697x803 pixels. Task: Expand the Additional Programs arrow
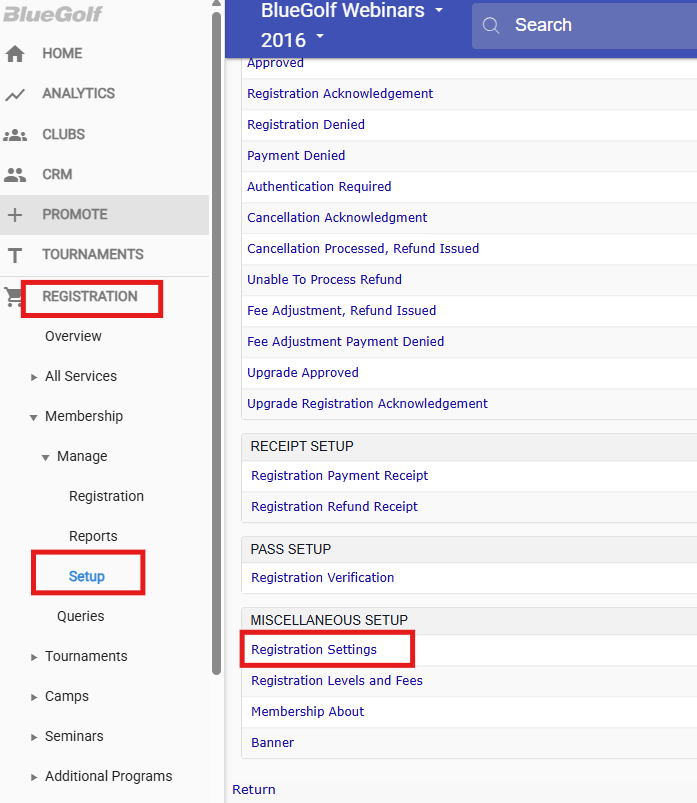point(34,777)
